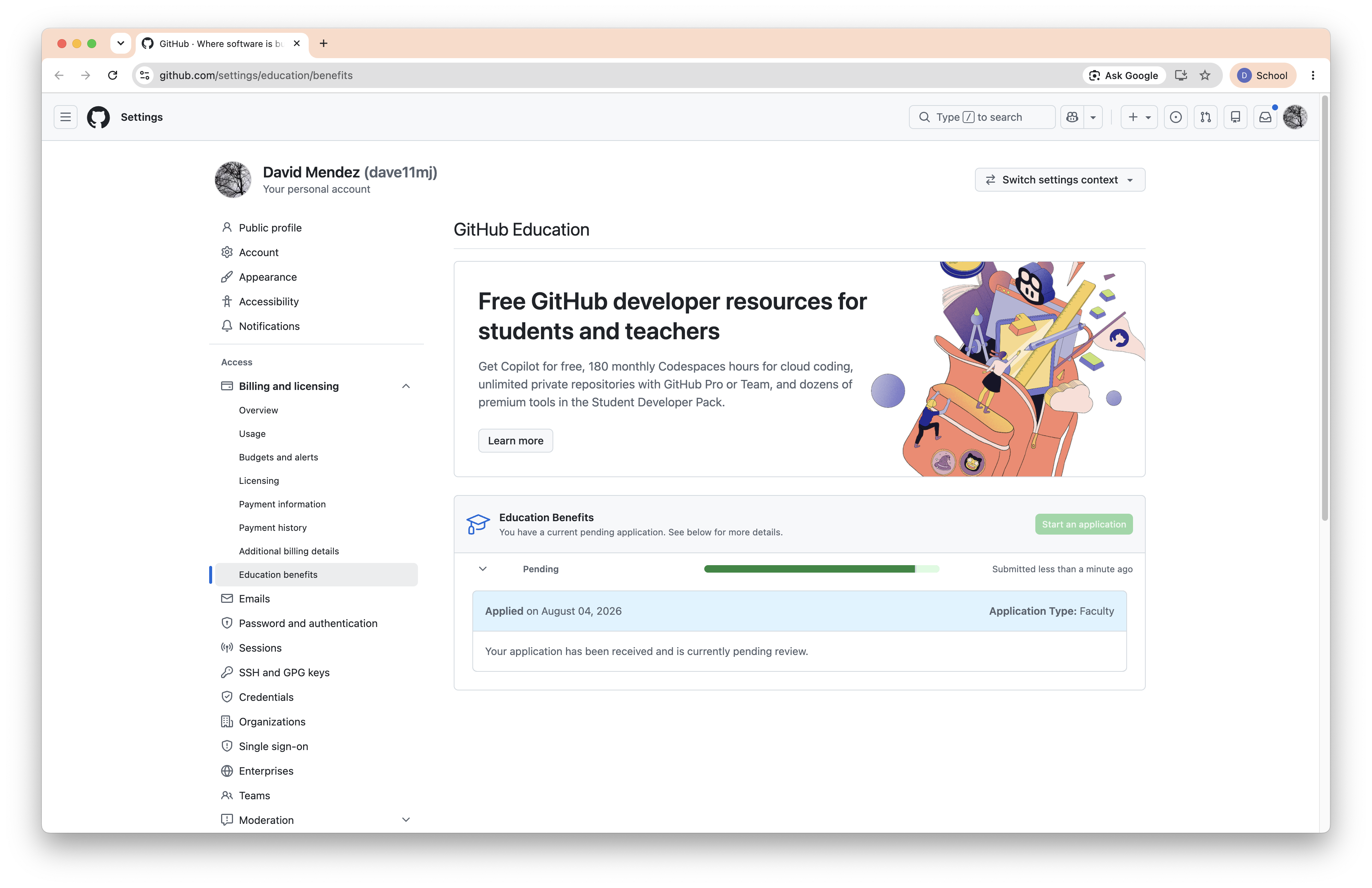Open Licensing page

click(317, 481)
